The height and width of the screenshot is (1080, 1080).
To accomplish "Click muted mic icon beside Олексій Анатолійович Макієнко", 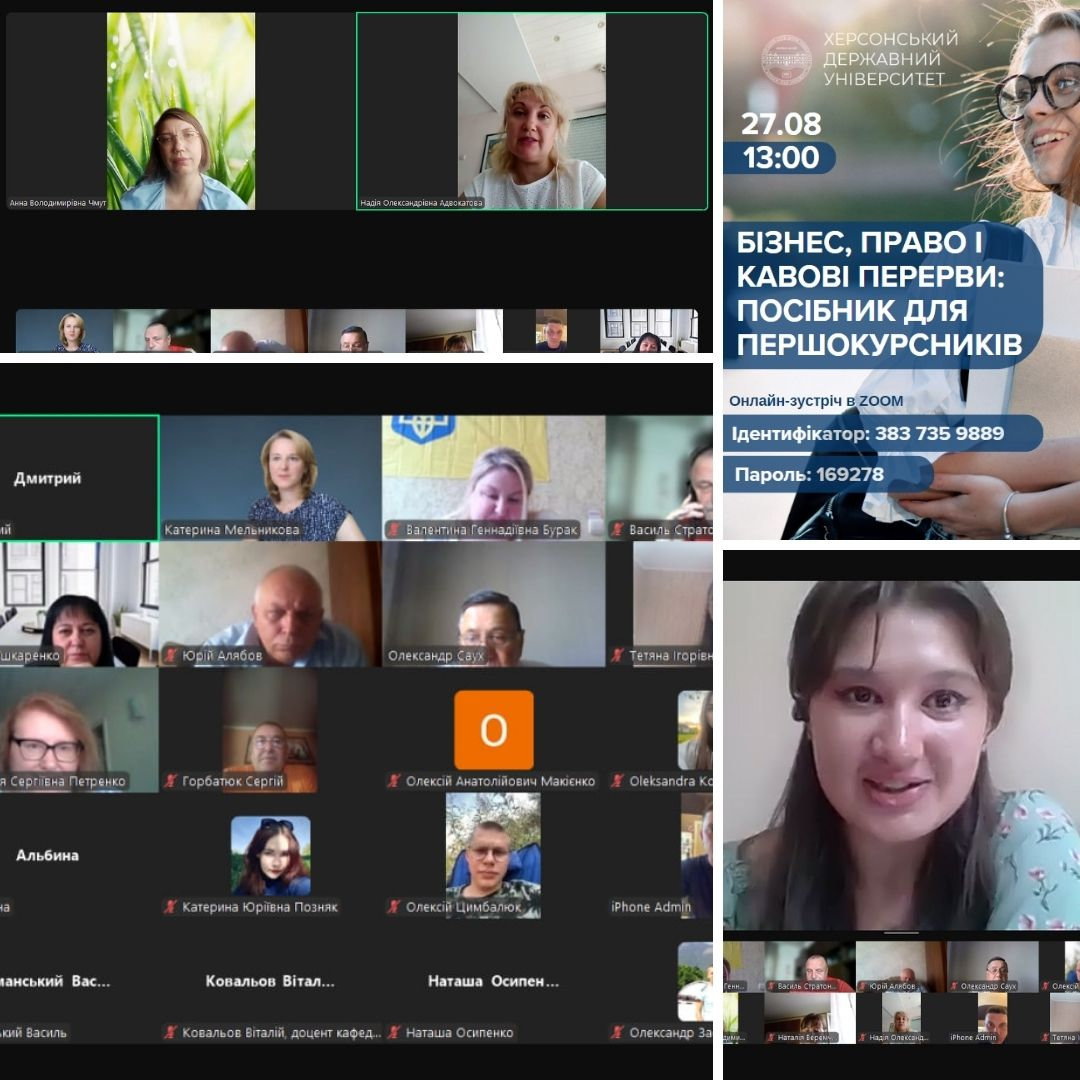I will click(x=394, y=781).
